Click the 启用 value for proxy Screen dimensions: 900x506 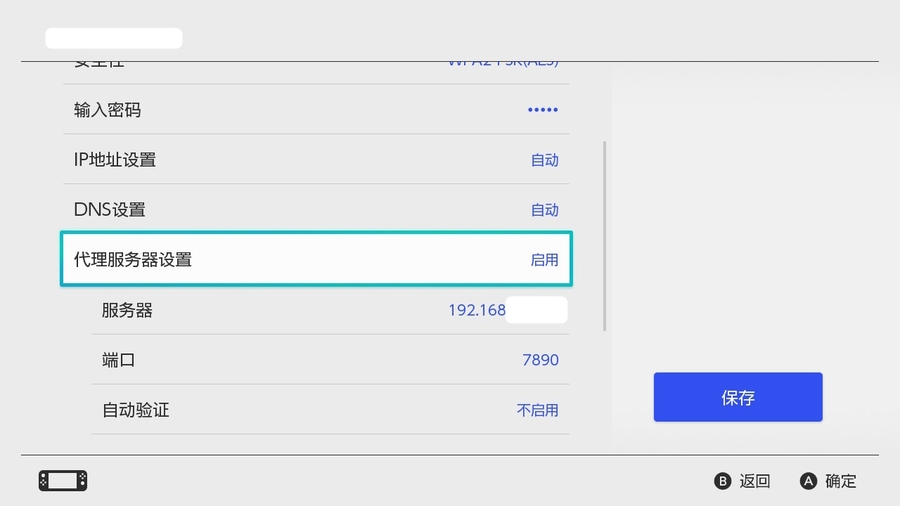point(544,260)
